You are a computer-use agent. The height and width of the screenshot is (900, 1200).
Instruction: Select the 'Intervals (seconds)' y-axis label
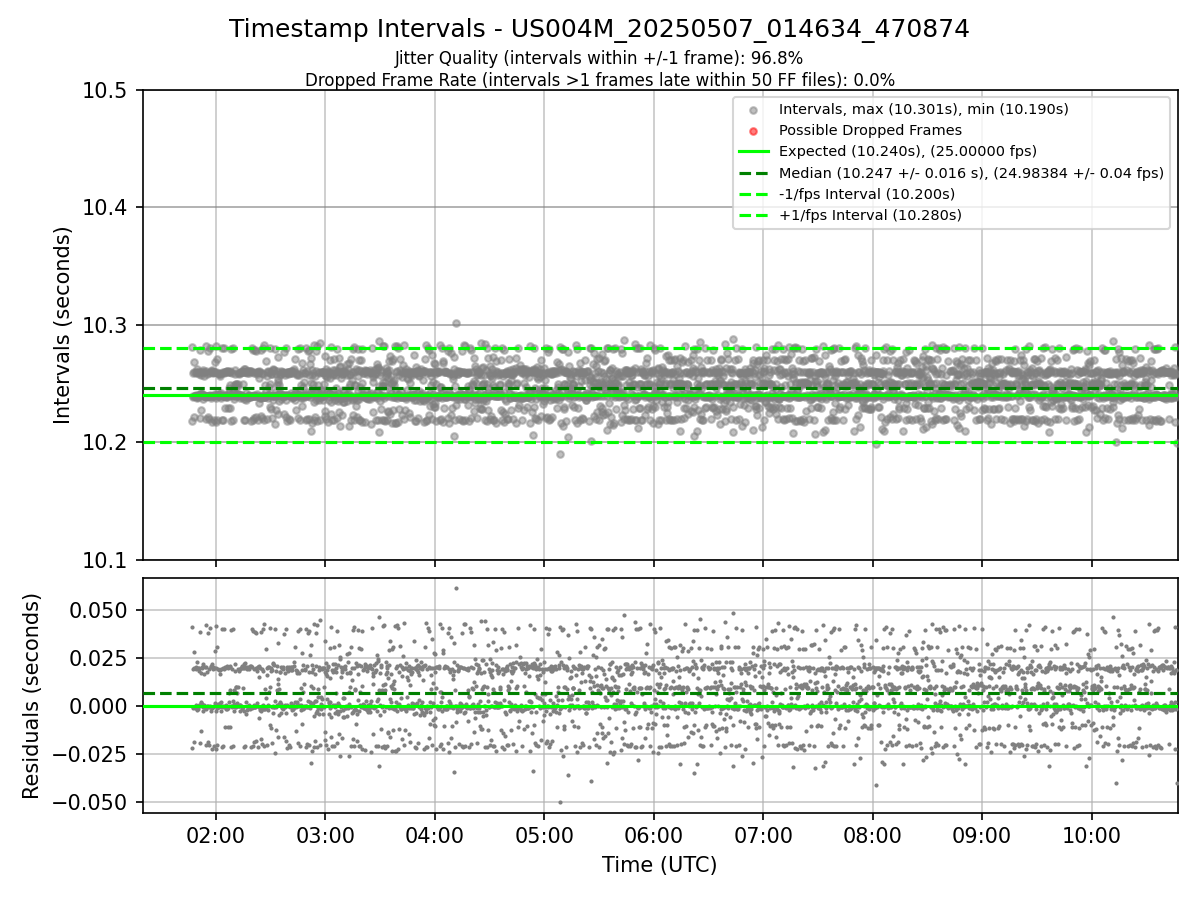62,325
